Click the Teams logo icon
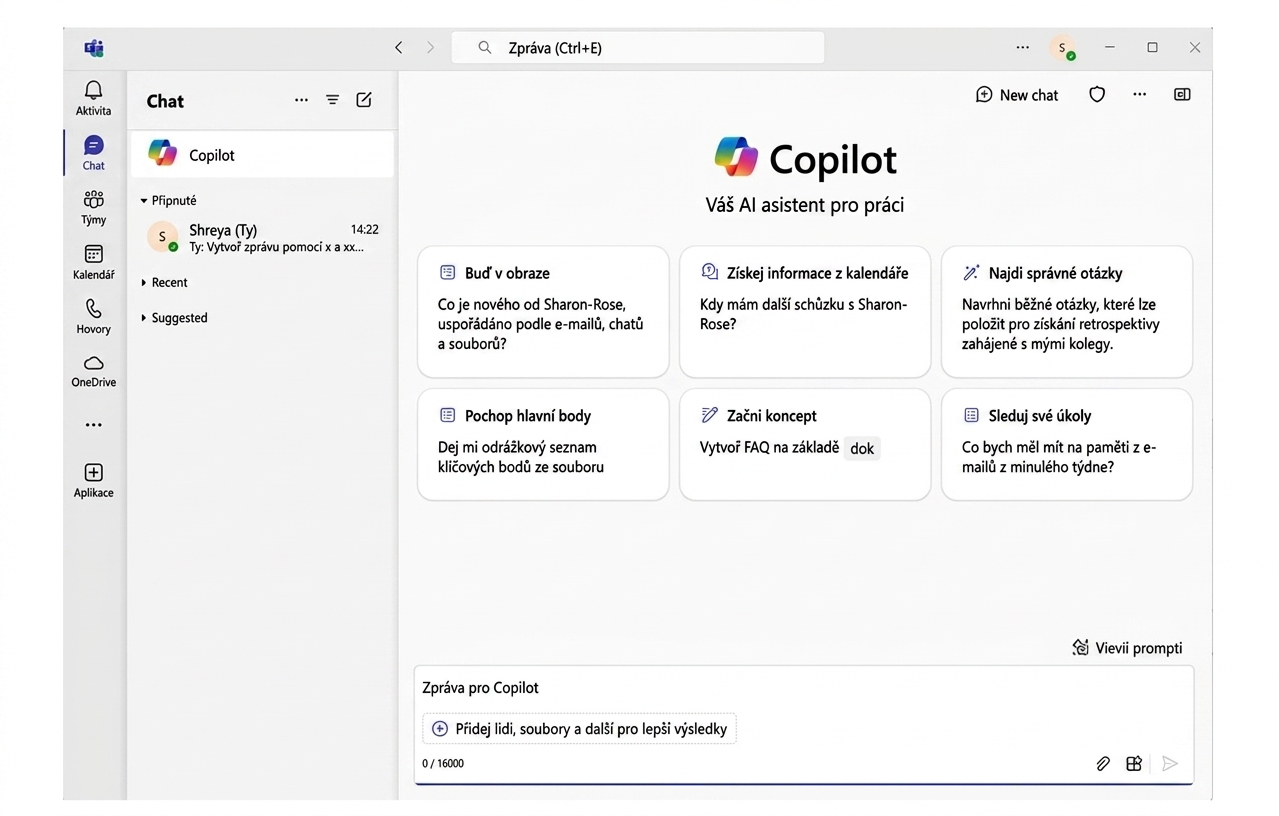 (x=94, y=47)
